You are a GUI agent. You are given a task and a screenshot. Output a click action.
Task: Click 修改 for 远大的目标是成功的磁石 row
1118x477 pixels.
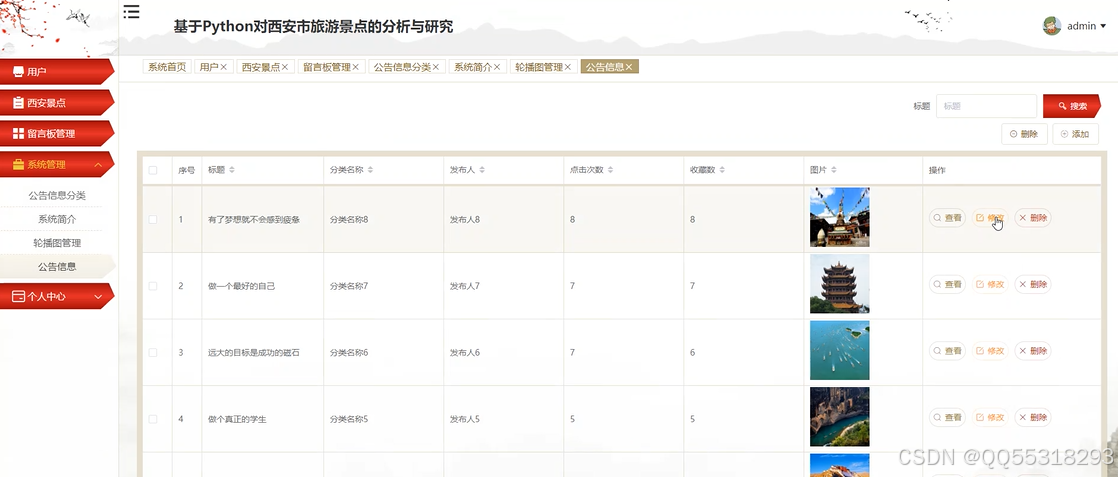click(990, 351)
